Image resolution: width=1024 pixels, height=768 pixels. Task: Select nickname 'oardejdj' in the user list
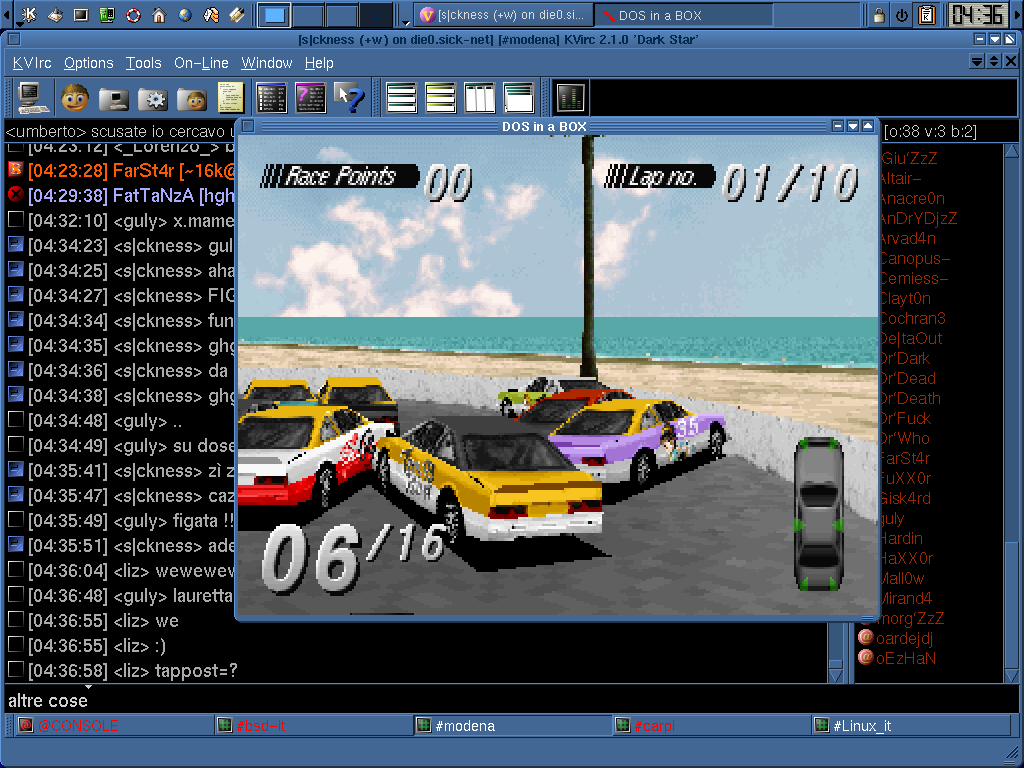pos(904,638)
